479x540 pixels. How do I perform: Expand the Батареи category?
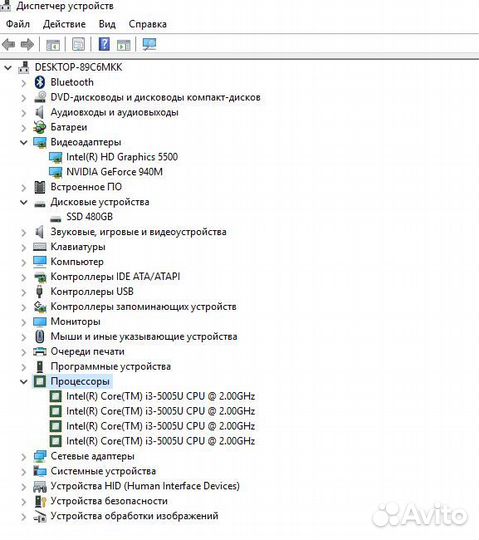point(23,128)
